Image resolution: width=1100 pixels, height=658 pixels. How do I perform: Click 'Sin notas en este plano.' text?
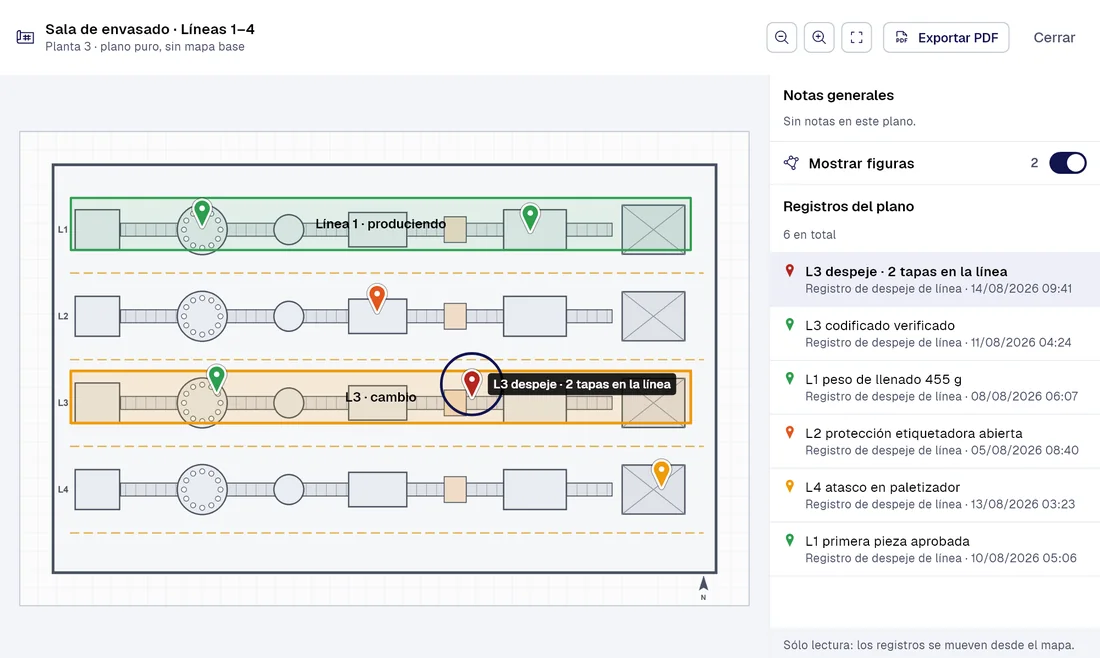tap(849, 121)
